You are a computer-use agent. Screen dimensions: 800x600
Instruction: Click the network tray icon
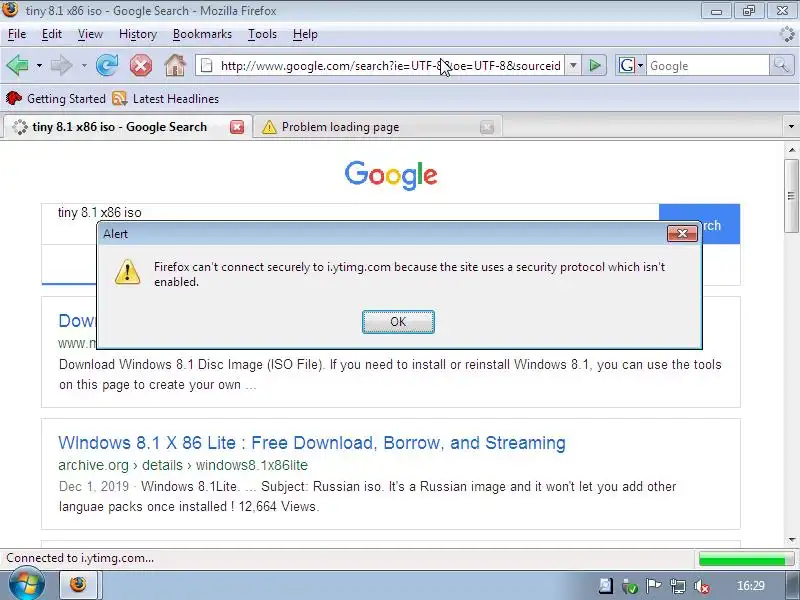[x=678, y=586]
